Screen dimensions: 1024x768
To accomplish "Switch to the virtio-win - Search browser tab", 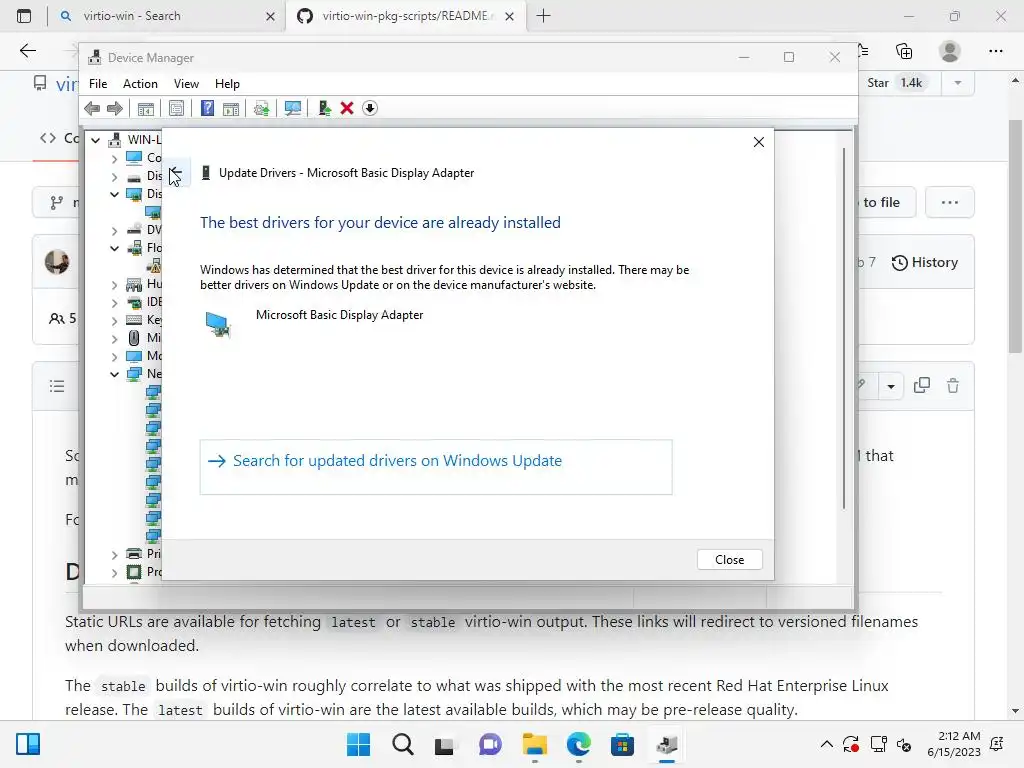I will click(x=167, y=16).
